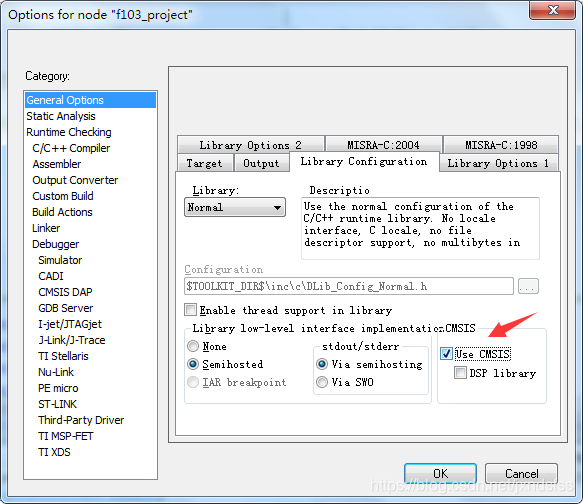Open the Library dropdown set to Normal
Screen dimensions: 583x504
[235, 207]
